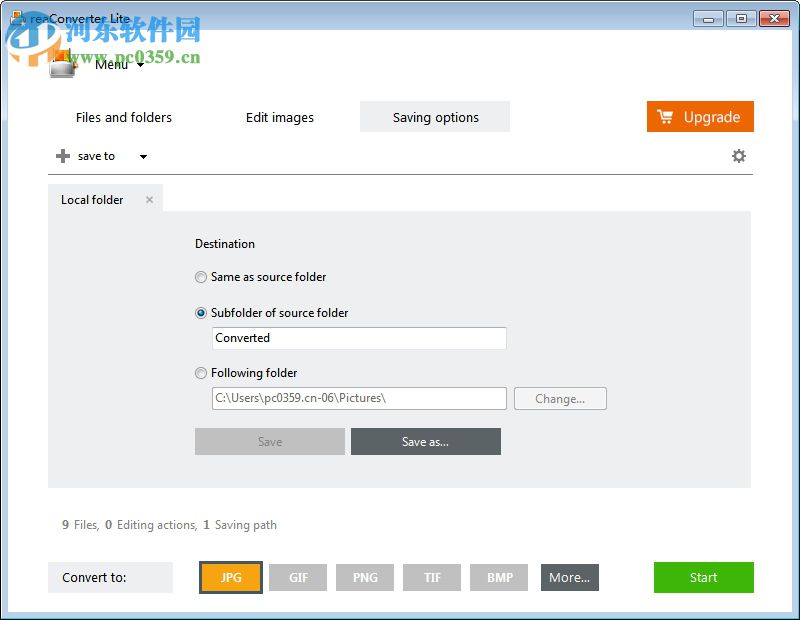Screen dimensions: 800x620
Task: Open the Saving options tab
Action: [x=435, y=117]
